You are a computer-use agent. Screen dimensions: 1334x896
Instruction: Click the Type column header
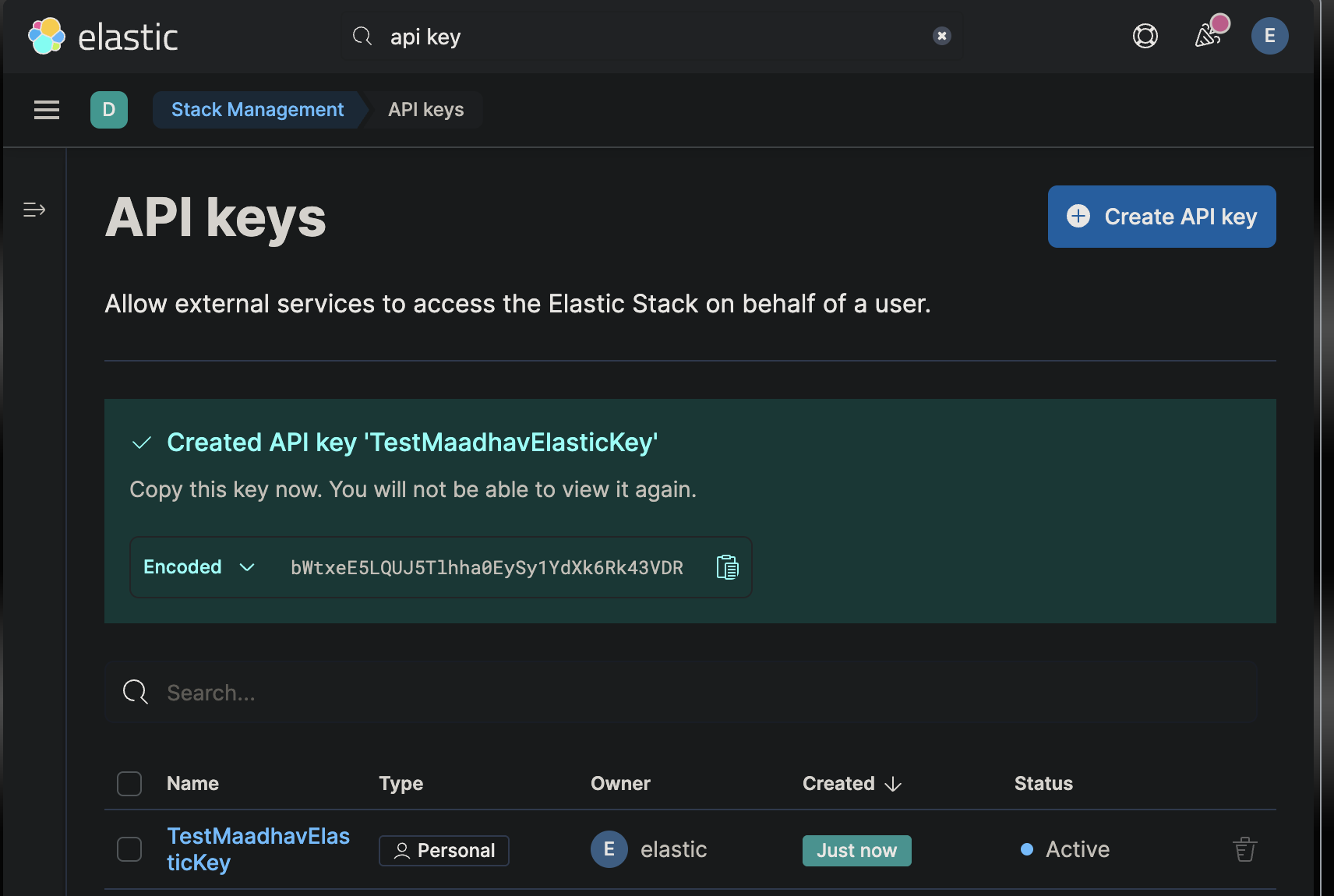401,784
